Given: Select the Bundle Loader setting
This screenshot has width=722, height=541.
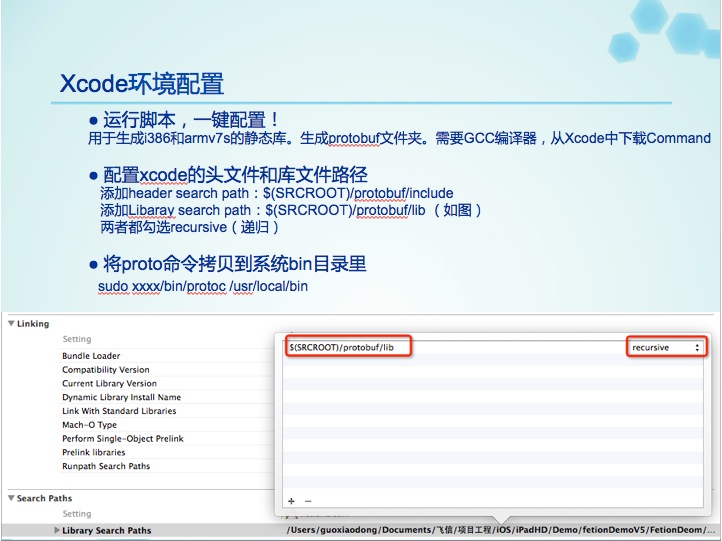Looking at the screenshot, I should [x=91, y=356].
